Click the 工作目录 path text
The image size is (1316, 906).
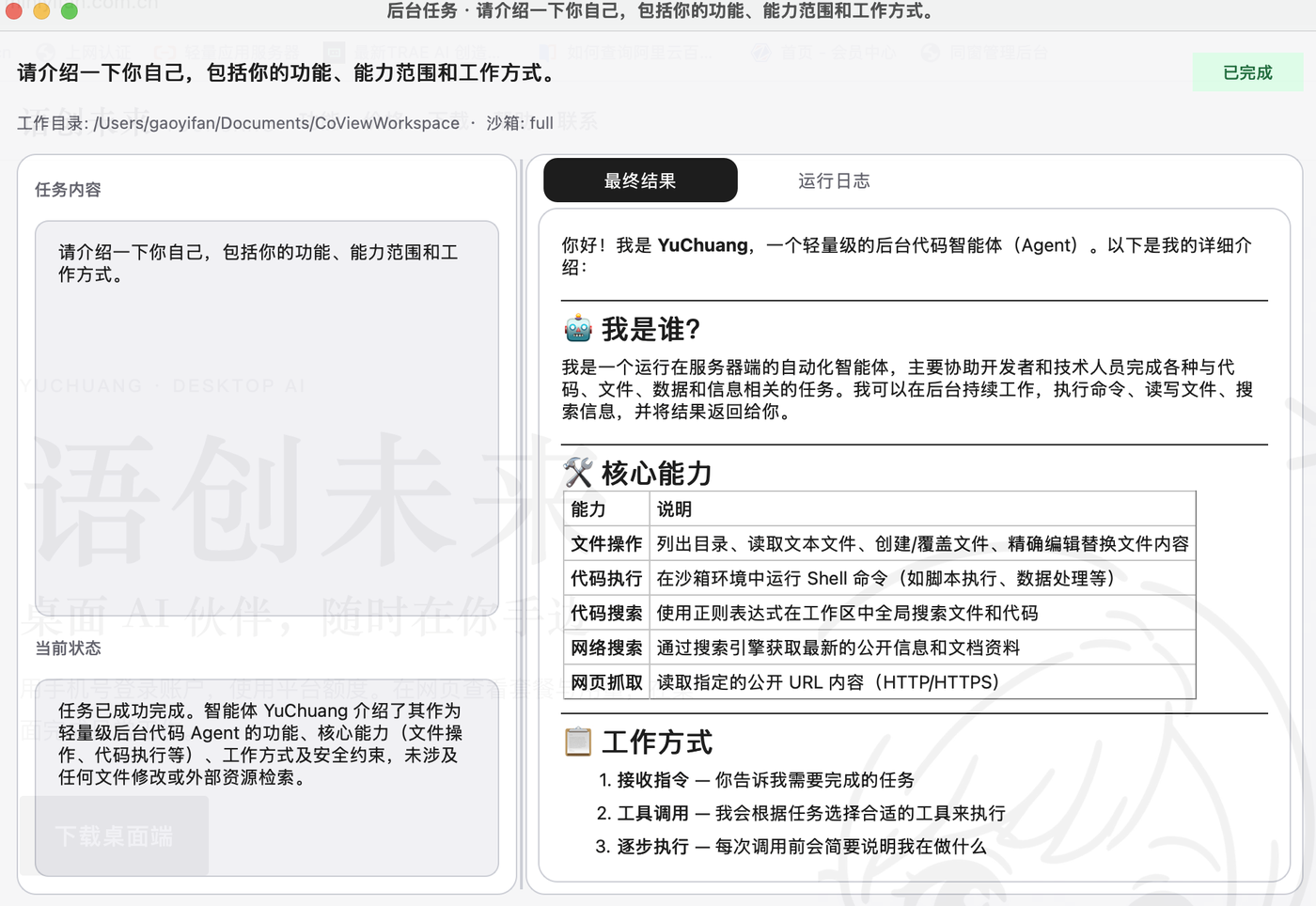(239, 123)
